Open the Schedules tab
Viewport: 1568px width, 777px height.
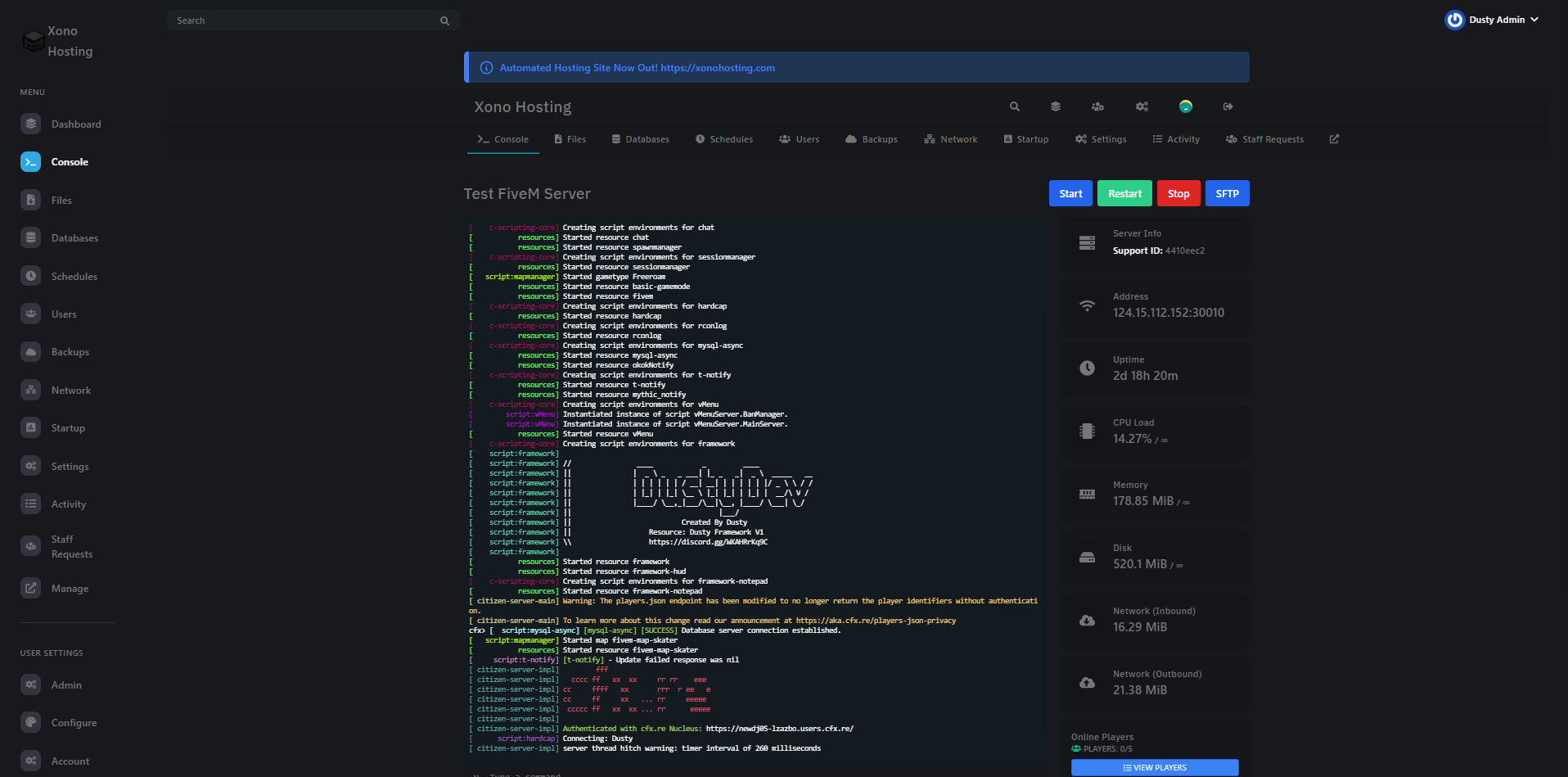point(723,139)
